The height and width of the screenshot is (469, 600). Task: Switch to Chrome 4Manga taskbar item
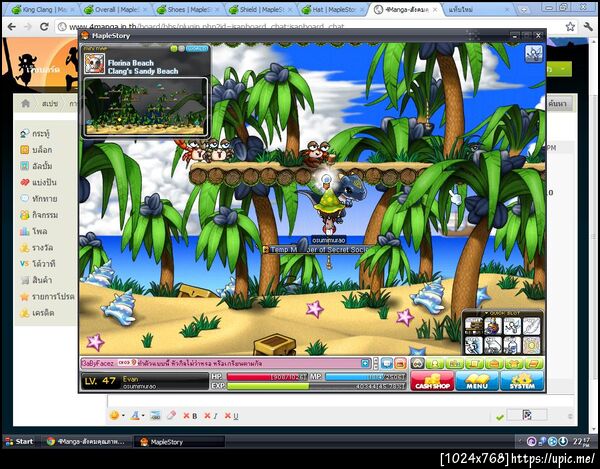86,441
